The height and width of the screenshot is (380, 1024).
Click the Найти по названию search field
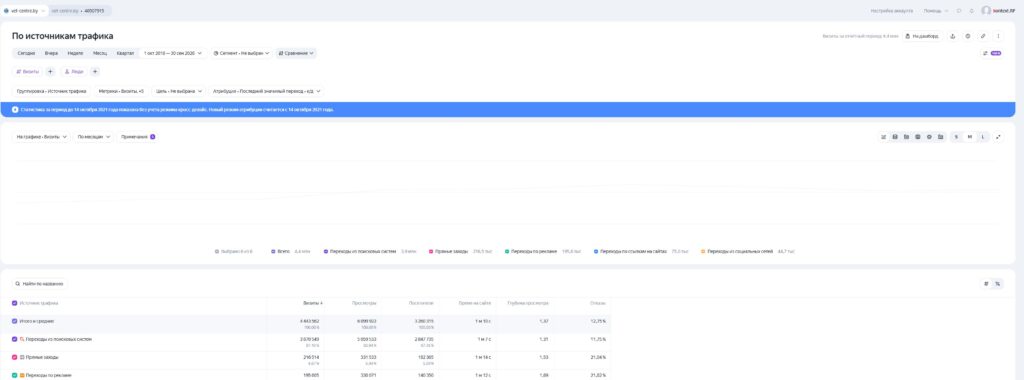coord(40,283)
